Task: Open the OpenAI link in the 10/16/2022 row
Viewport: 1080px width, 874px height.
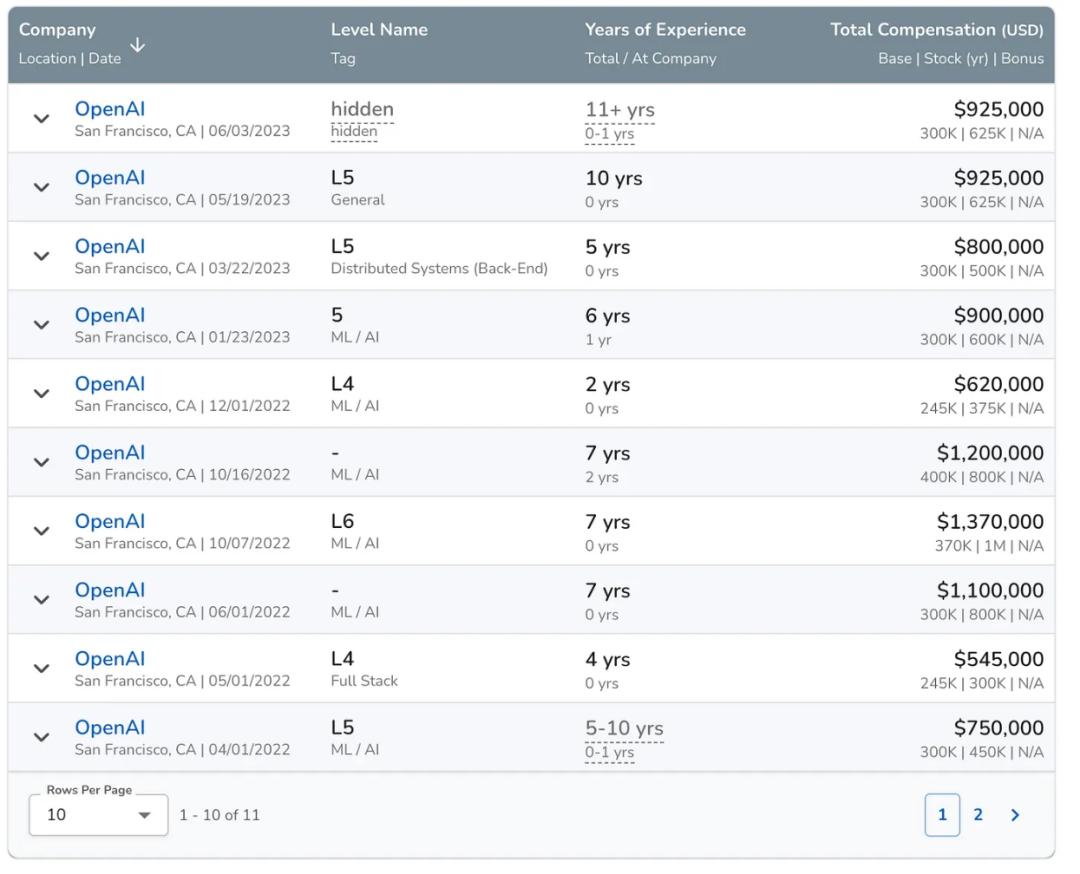Action: point(110,453)
